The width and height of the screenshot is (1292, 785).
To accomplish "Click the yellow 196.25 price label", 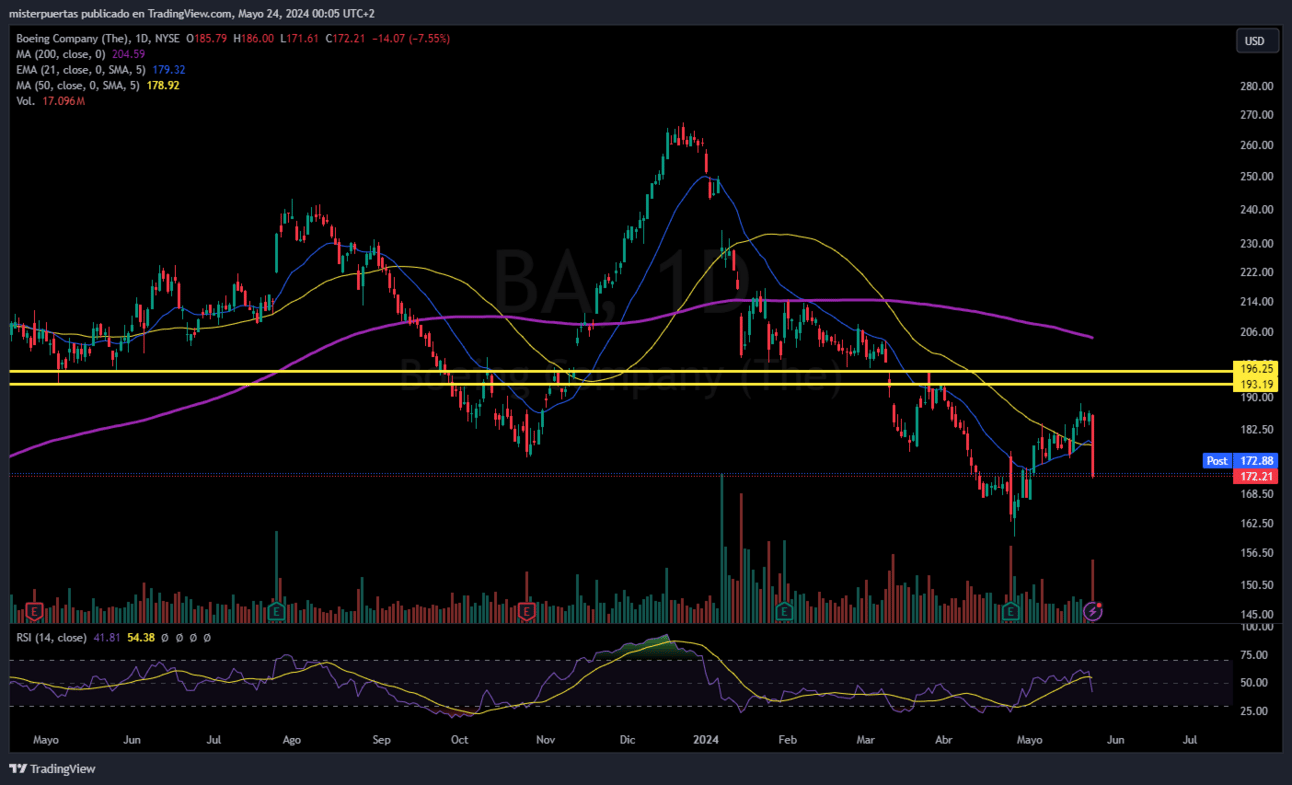I will (1256, 369).
